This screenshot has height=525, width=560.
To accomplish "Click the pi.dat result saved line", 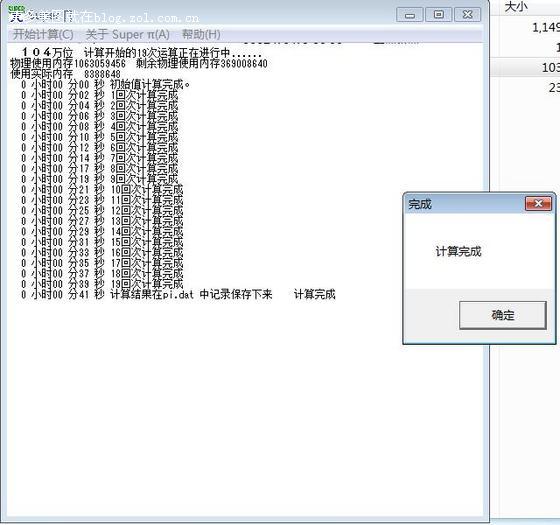I will pos(178,295).
